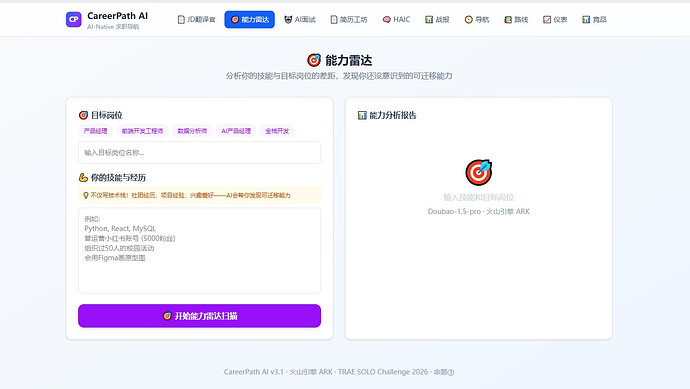
Task: Choose the AI产品经理 job chip
Action: [x=236, y=131]
